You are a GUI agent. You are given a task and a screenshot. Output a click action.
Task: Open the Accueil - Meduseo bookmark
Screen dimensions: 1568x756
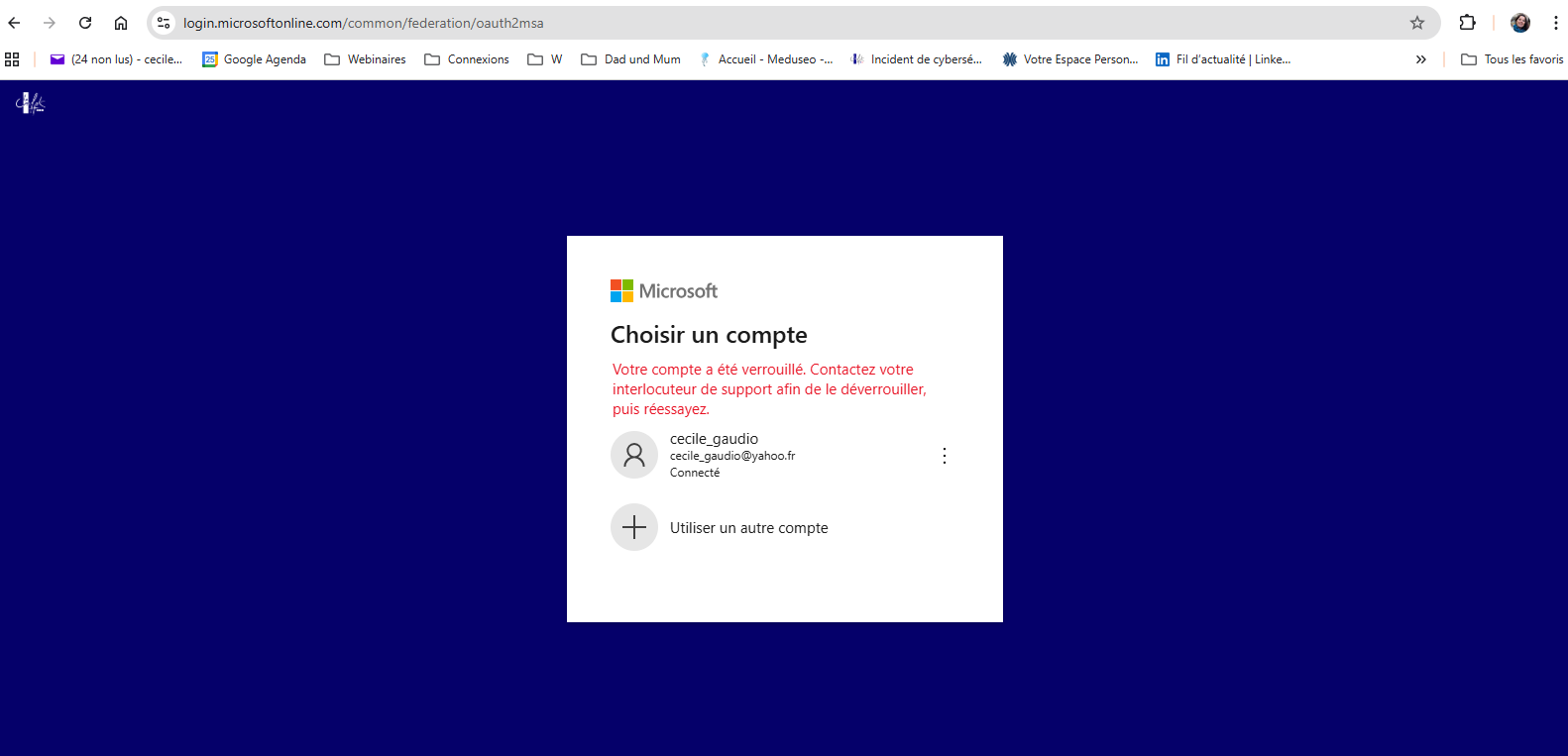tap(766, 59)
